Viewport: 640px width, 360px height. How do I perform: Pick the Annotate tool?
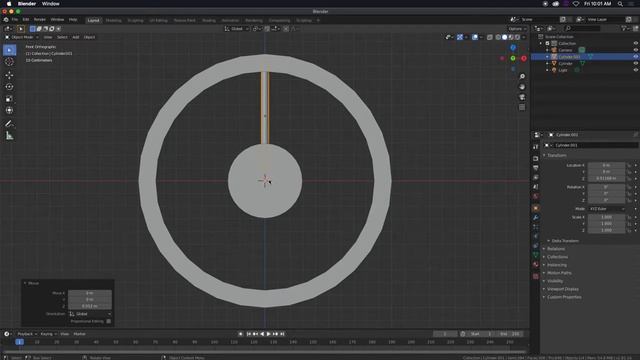click(9, 124)
